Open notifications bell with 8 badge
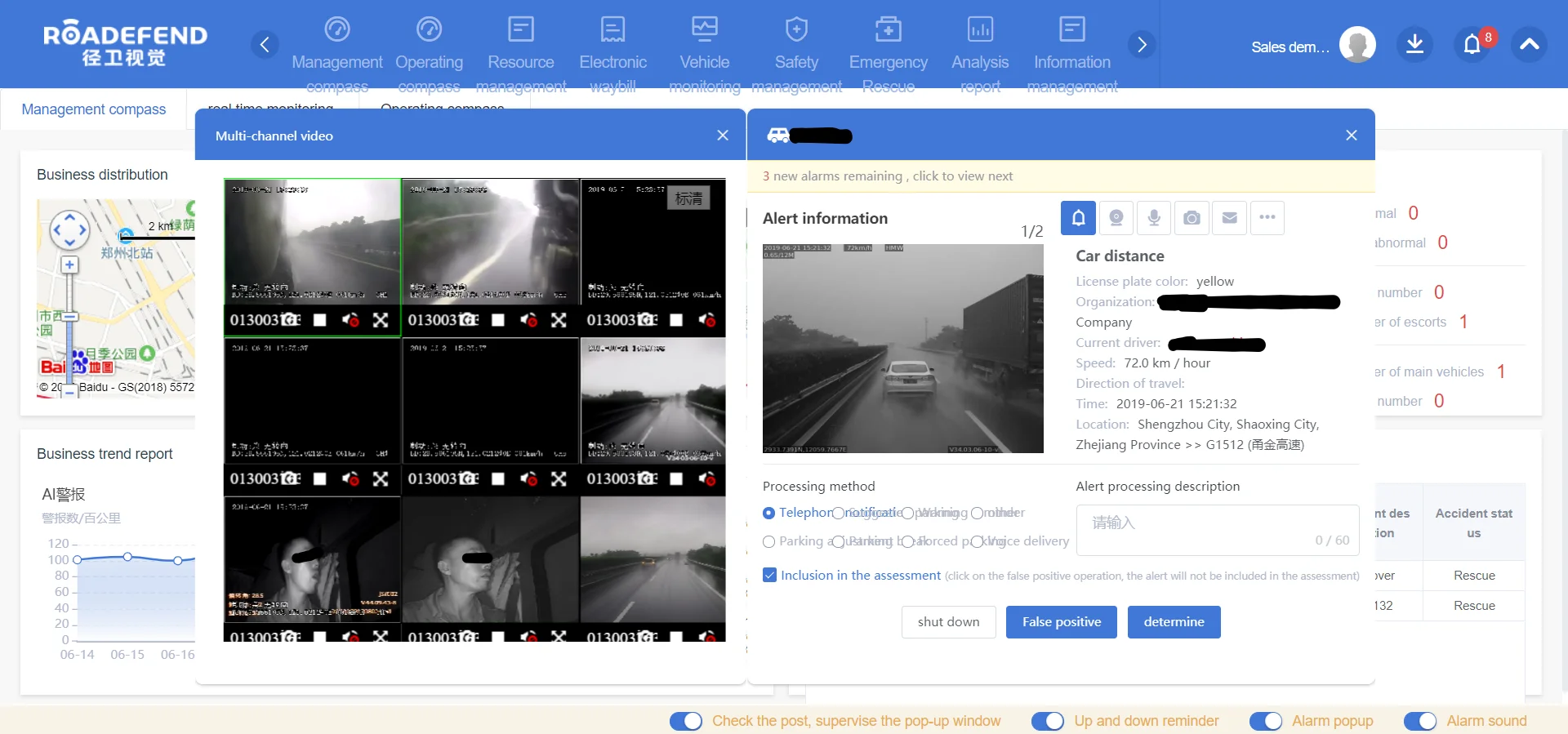The width and height of the screenshot is (1568, 734). (1472, 45)
